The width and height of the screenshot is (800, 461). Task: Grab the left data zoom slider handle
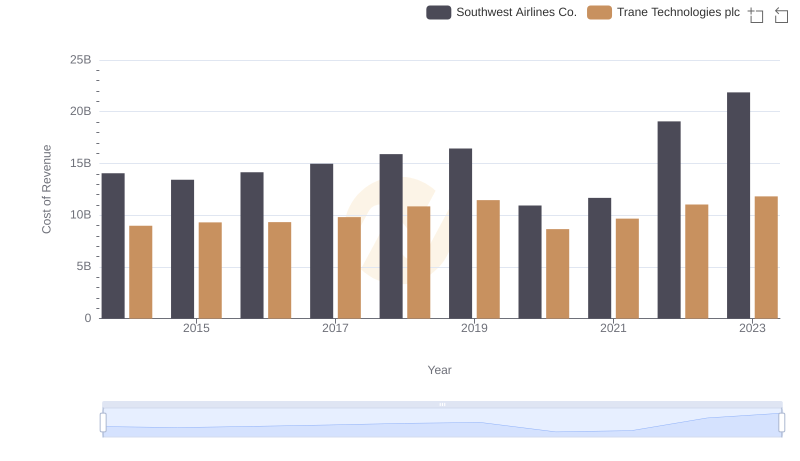(103, 423)
